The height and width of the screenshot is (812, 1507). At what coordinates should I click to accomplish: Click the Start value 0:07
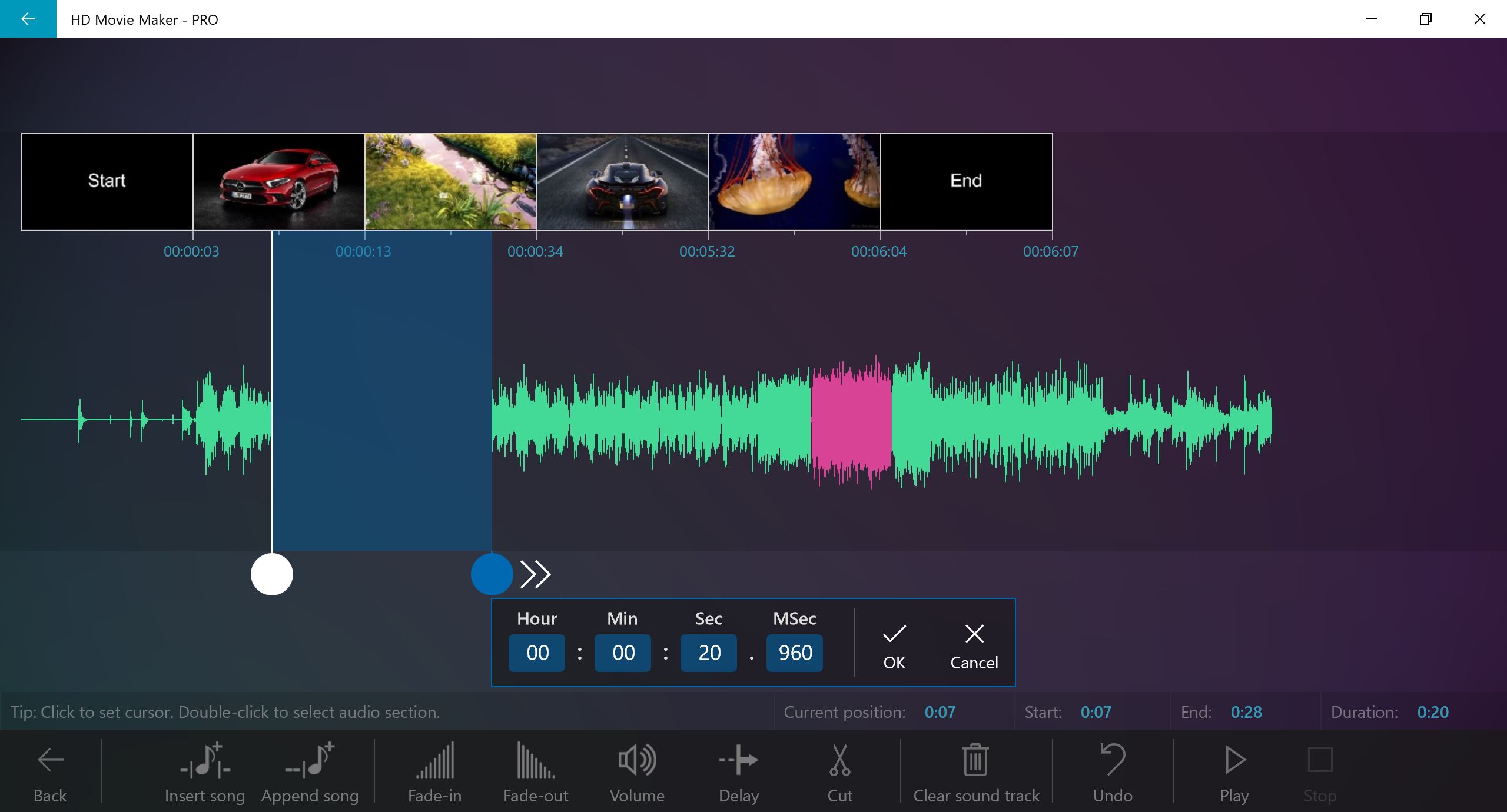pos(1096,713)
